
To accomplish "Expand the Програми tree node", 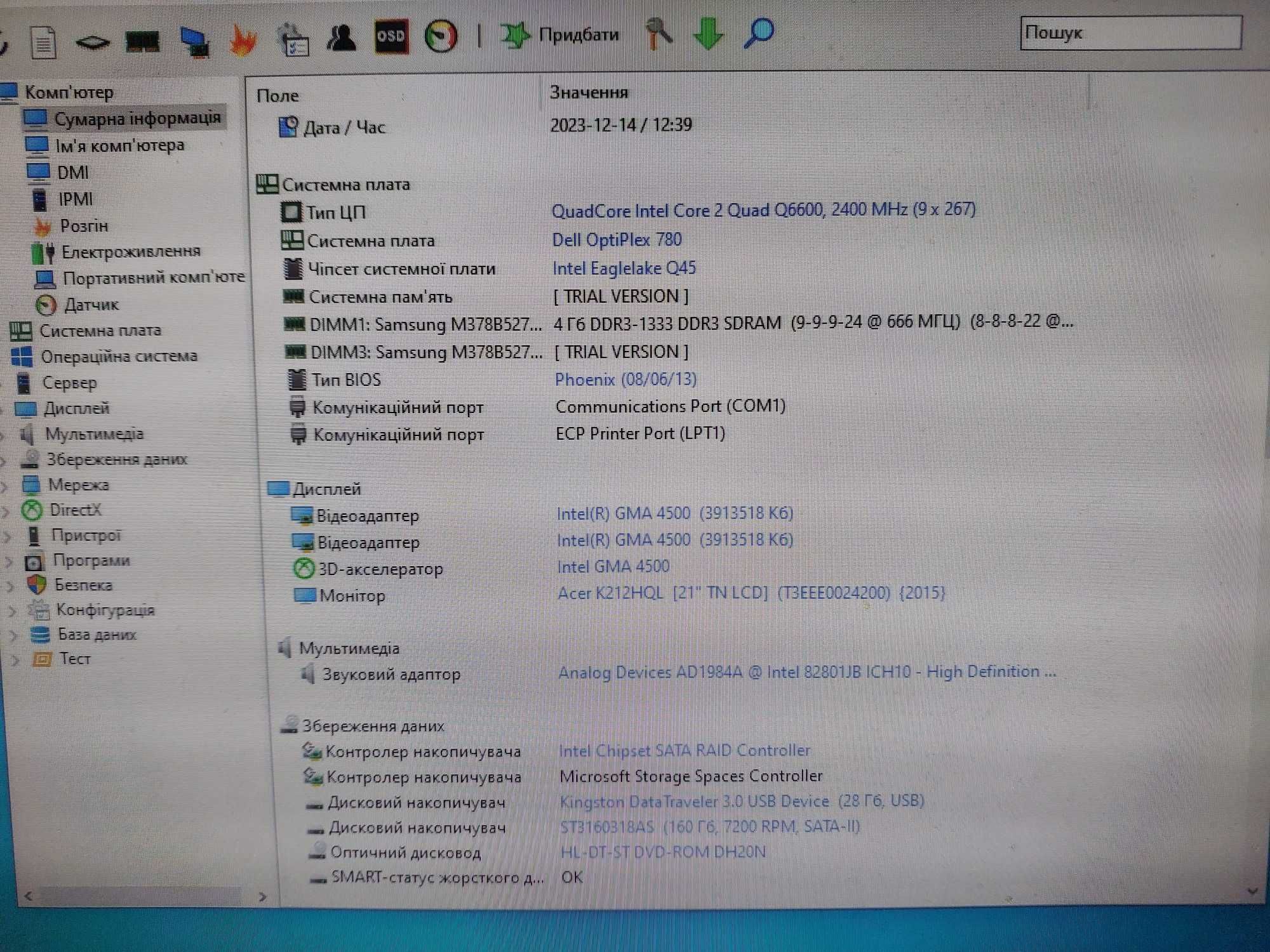I will coord(8,562).
